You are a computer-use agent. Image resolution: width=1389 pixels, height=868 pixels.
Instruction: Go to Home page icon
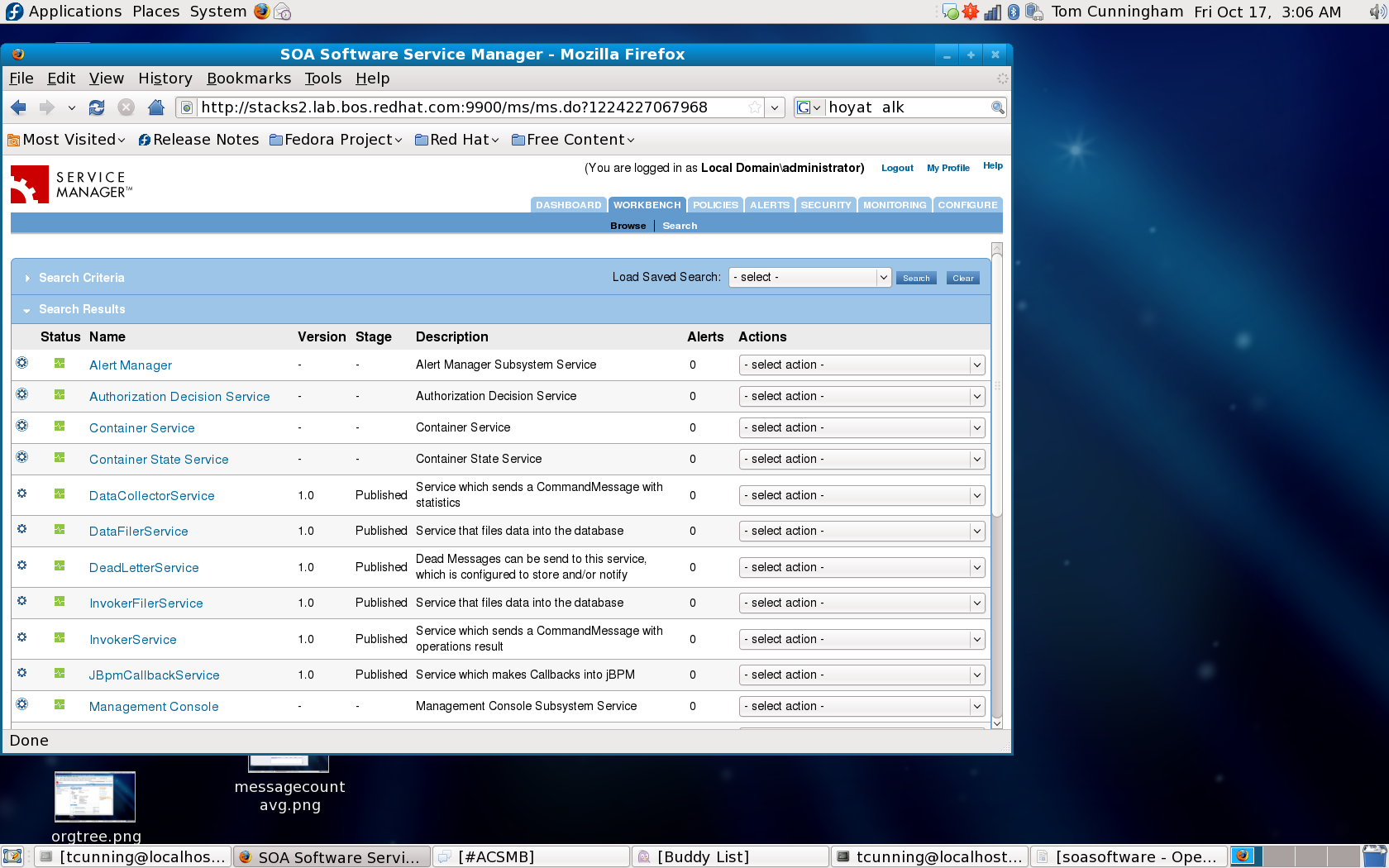click(155, 107)
